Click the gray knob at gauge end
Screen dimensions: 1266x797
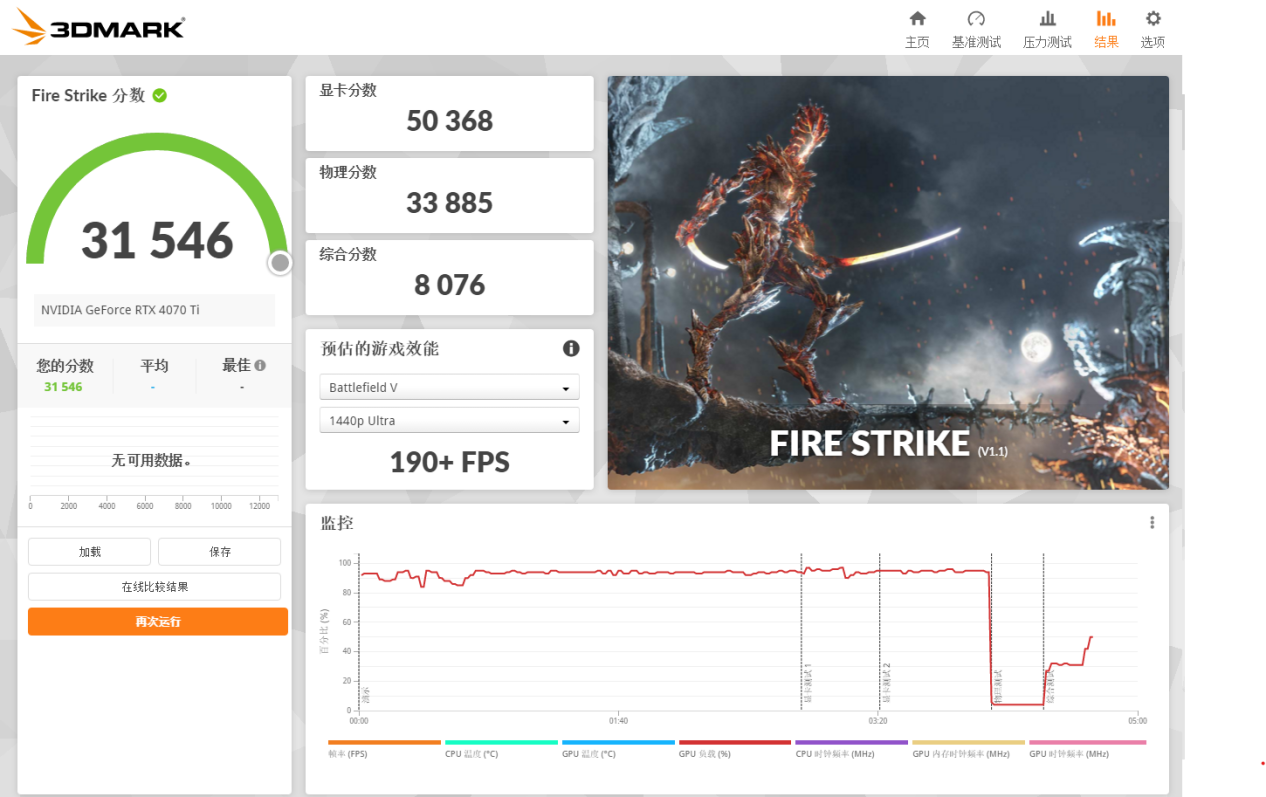(280, 262)
